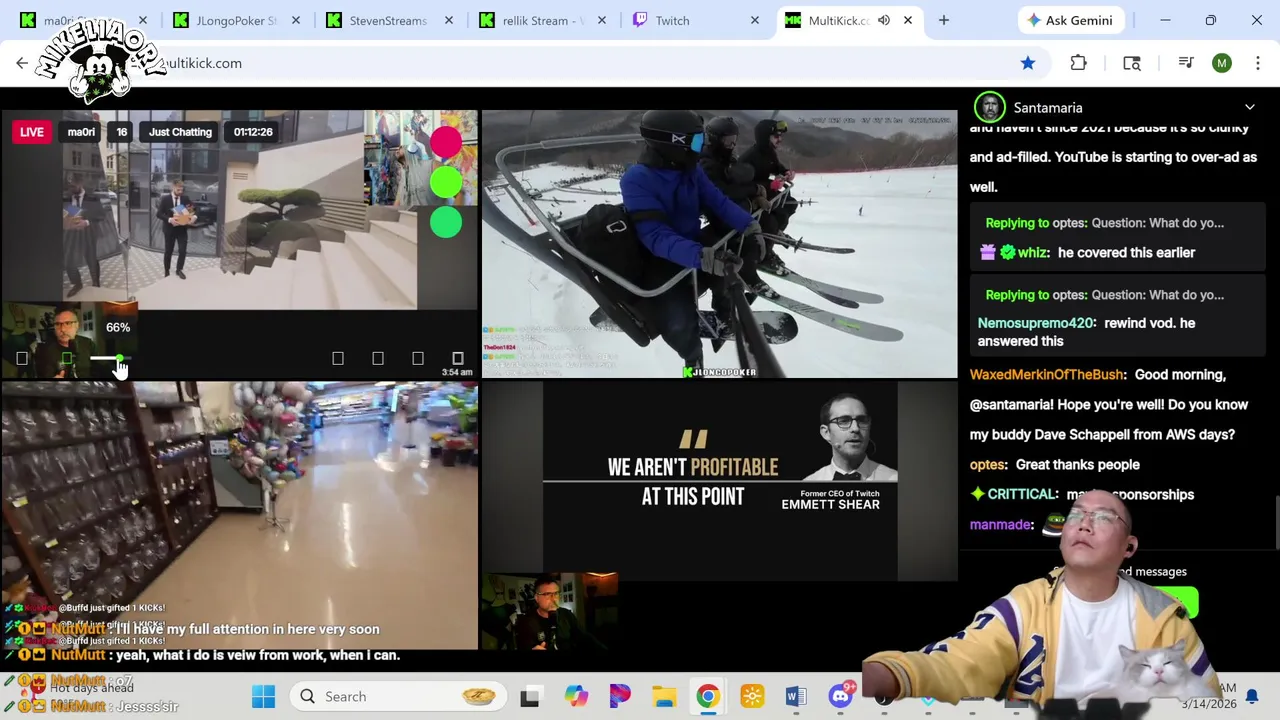Open the notification bell in system tray
Viewport: 1280px width, 720px height.
1251,696
